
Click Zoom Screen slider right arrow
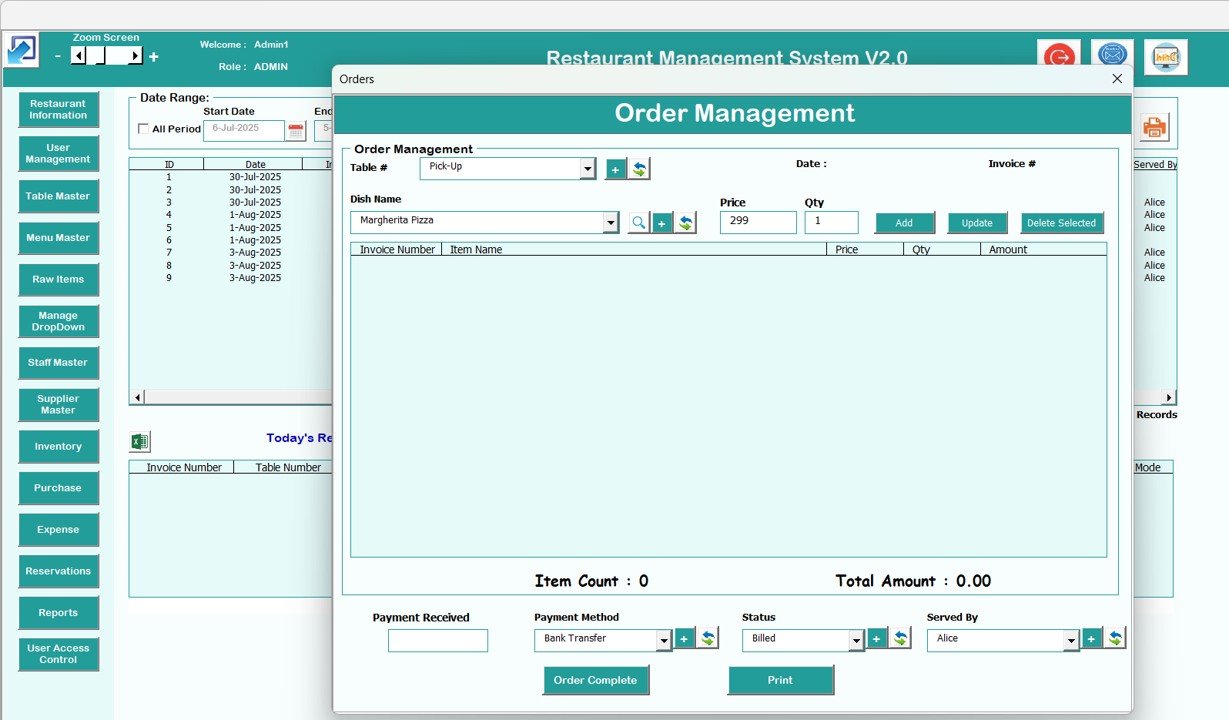(x=135, y=56)
